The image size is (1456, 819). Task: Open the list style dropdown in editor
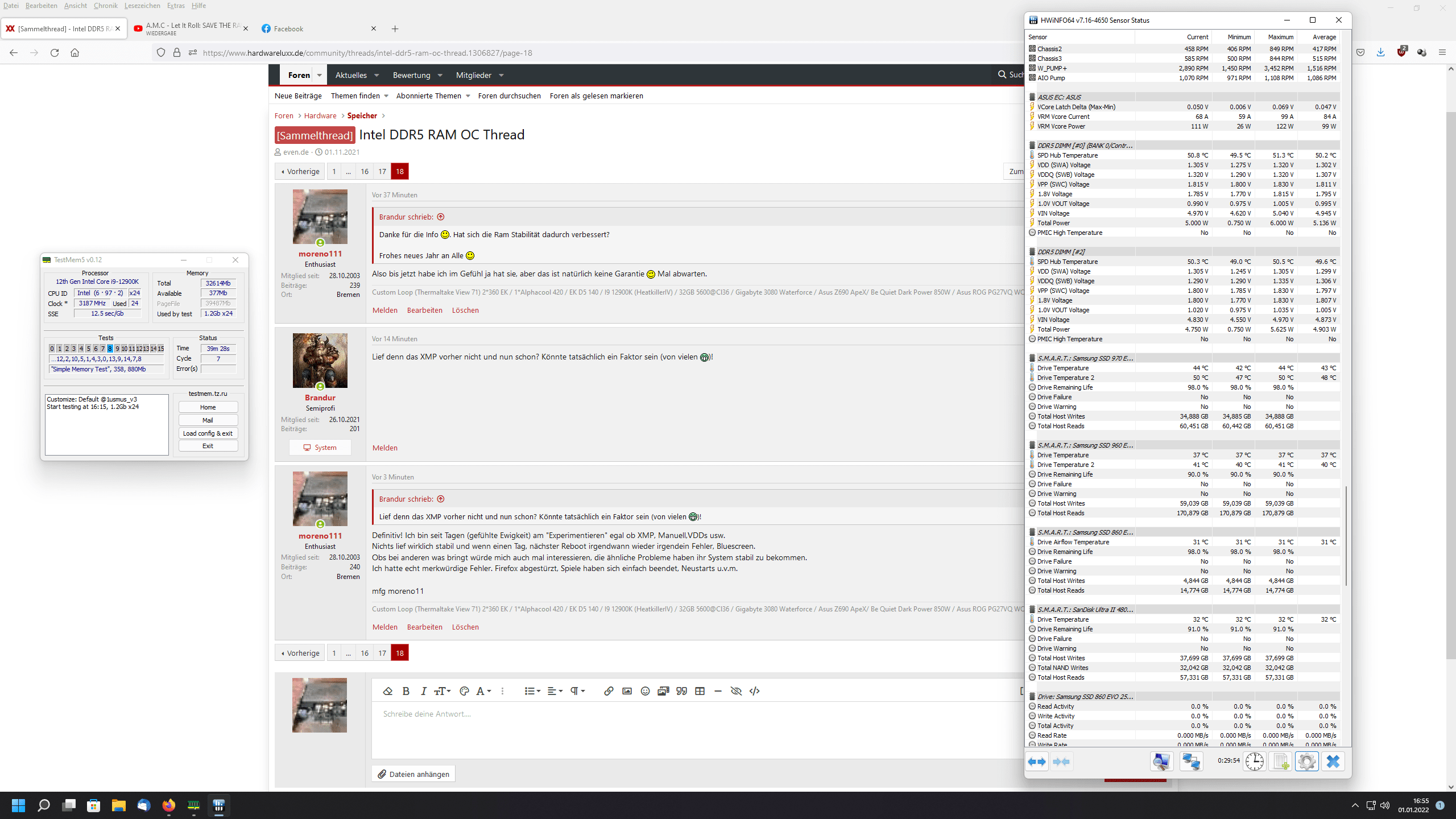pos(532,691)
